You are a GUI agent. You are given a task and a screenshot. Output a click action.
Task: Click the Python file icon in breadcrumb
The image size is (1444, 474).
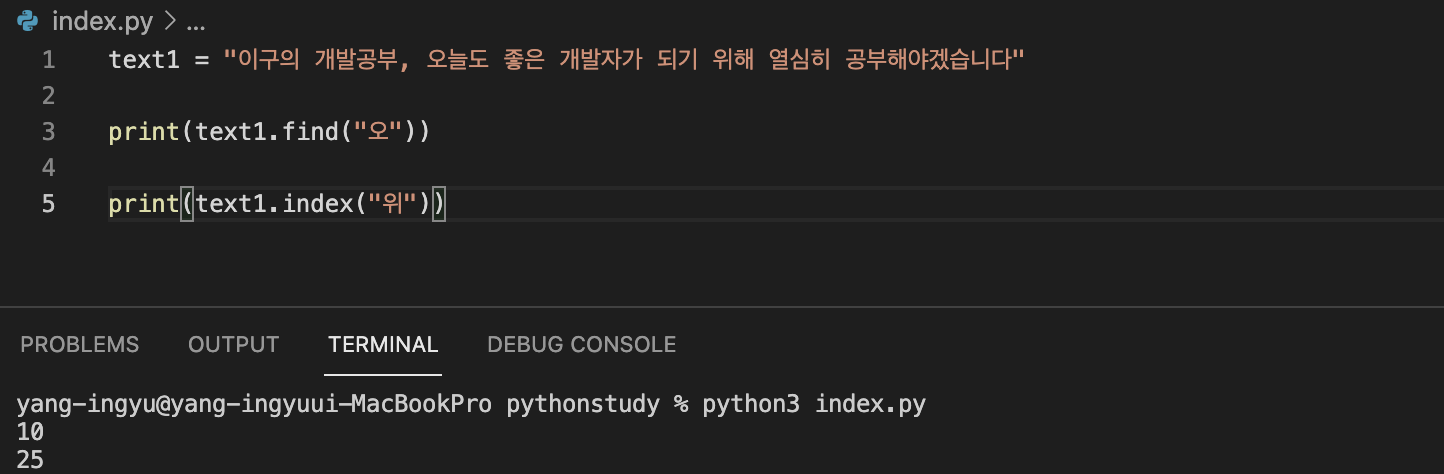tap(29, 21)
